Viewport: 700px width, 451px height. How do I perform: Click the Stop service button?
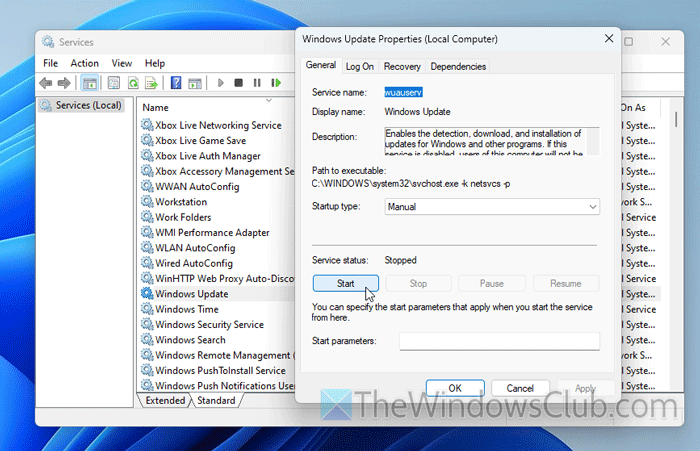pyautogui.click(x=418, y=284)
